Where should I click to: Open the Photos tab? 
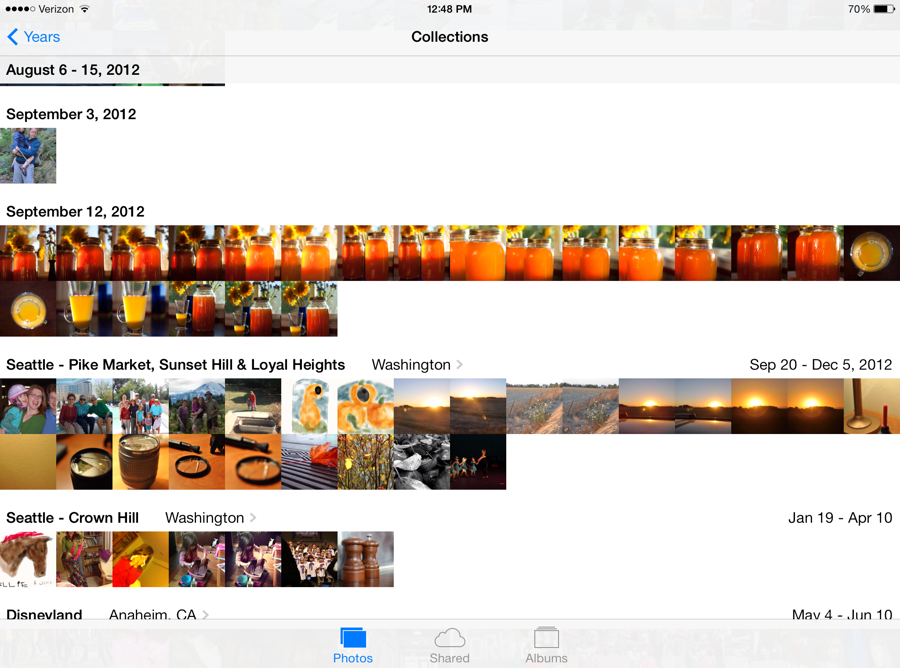352,646
